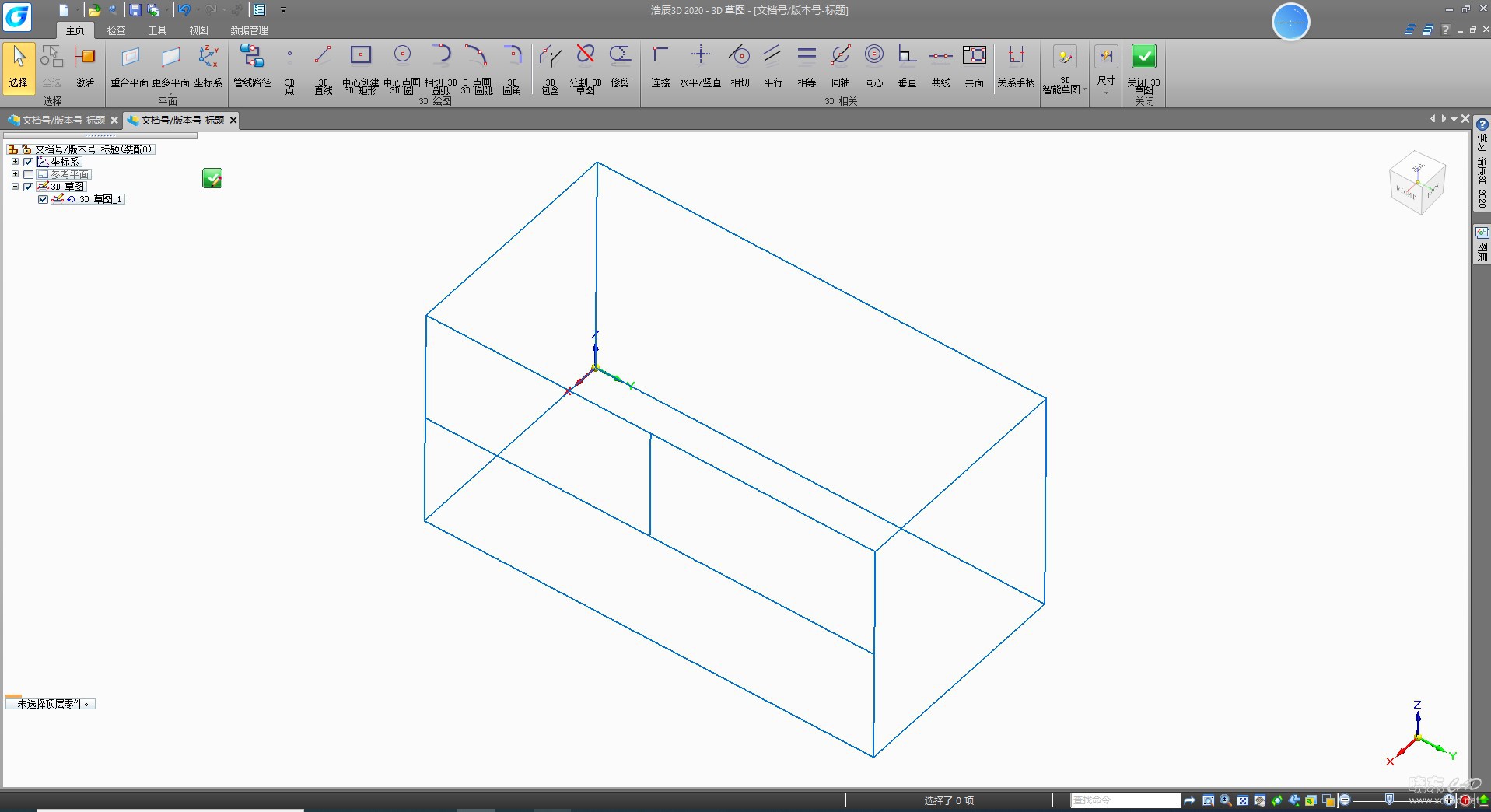
Task: Apply the 平行 parallel relation
Action: point(773,67)
